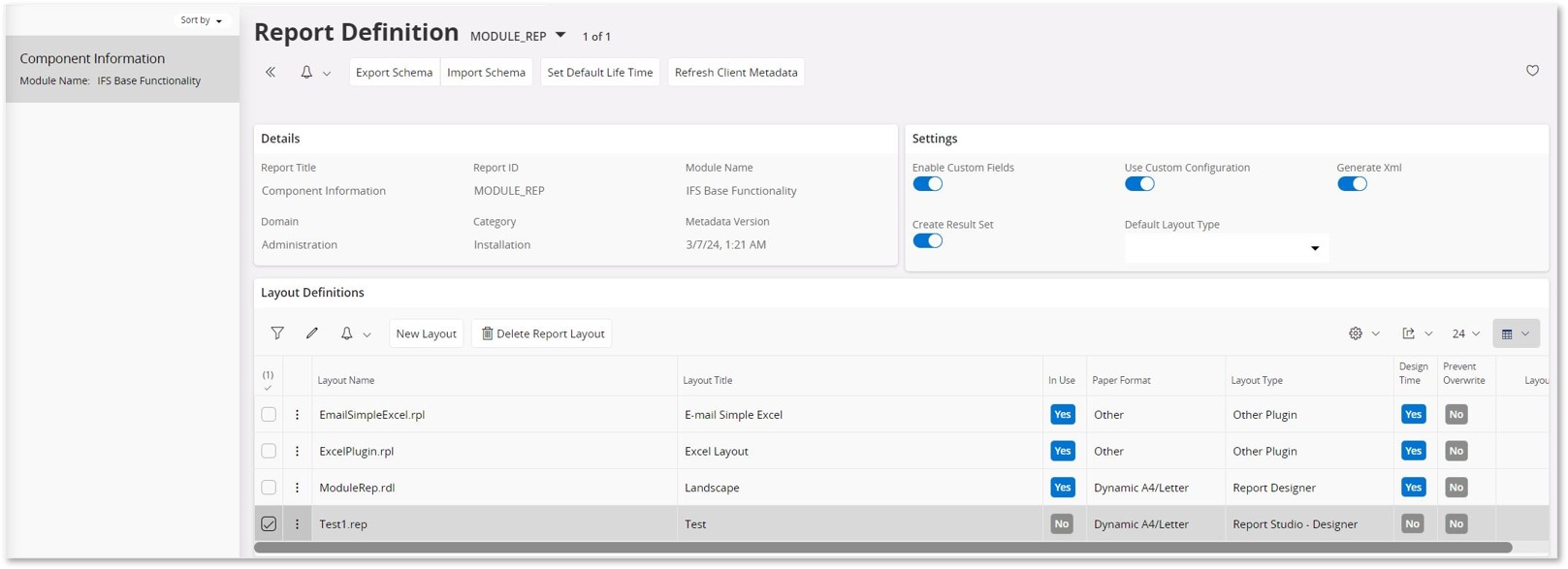Open the gear settings icon in table toolbar

[1356, 333]
